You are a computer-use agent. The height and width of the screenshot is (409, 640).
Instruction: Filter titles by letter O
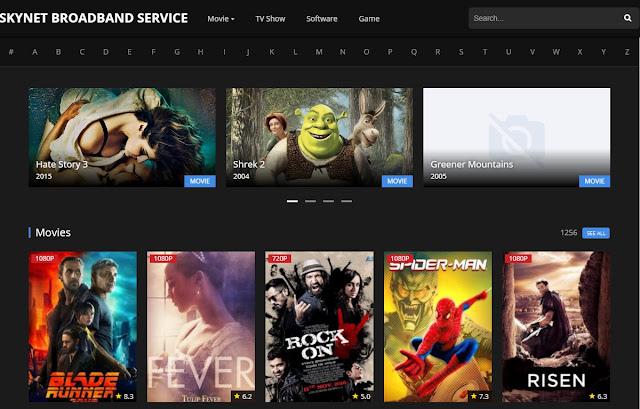(x=366, y=52)
